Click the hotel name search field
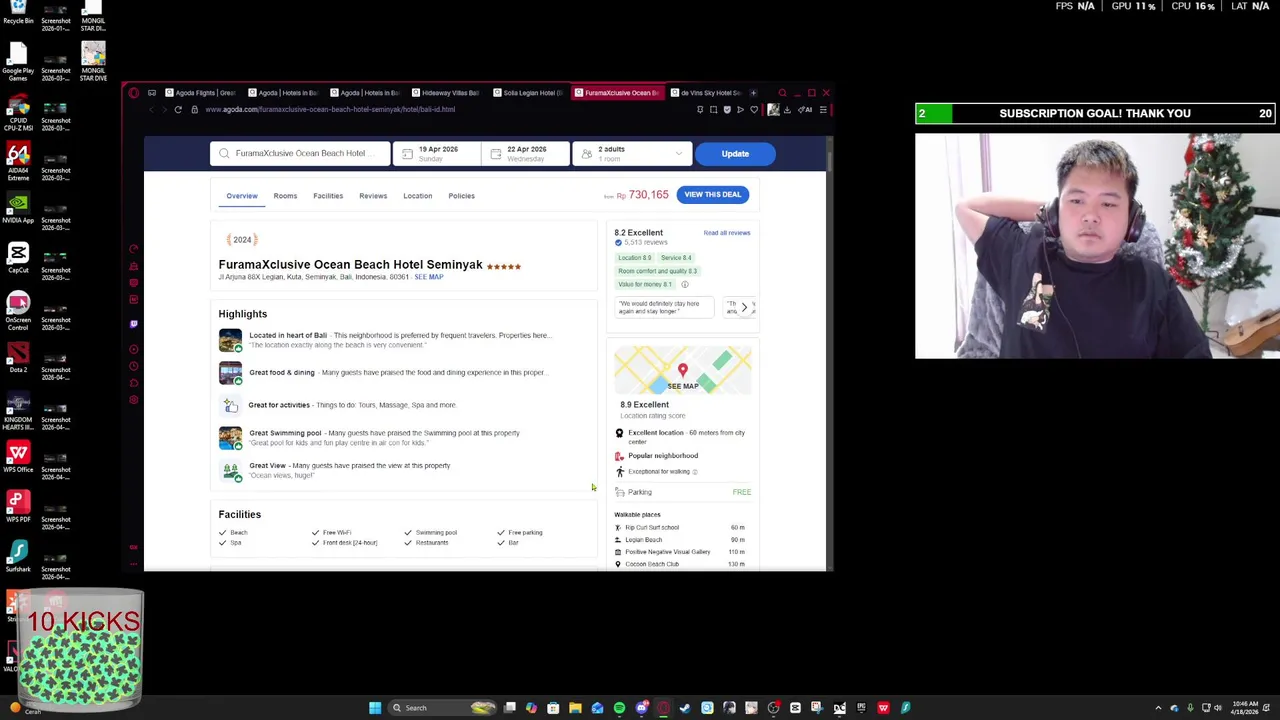Image resolution: width=1280 pixels, height=720 pixels. 300,154
